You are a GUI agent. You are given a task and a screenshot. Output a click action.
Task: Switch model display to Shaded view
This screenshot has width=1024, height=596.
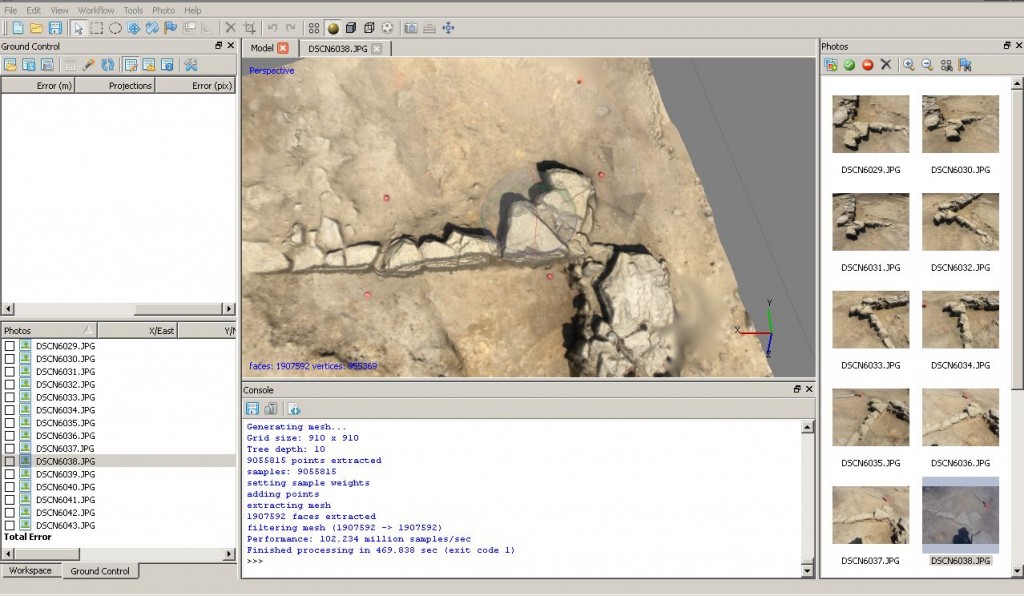tap(332, 28)
